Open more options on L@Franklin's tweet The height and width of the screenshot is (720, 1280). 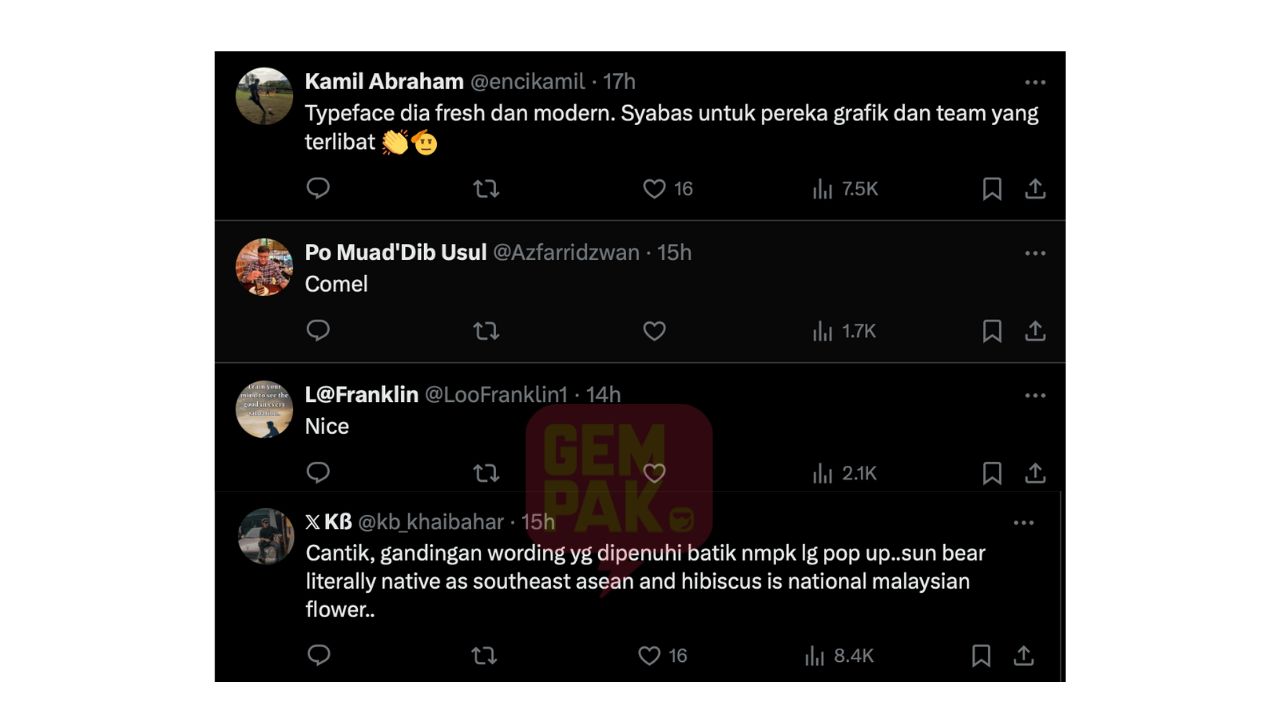[1035, 396]
